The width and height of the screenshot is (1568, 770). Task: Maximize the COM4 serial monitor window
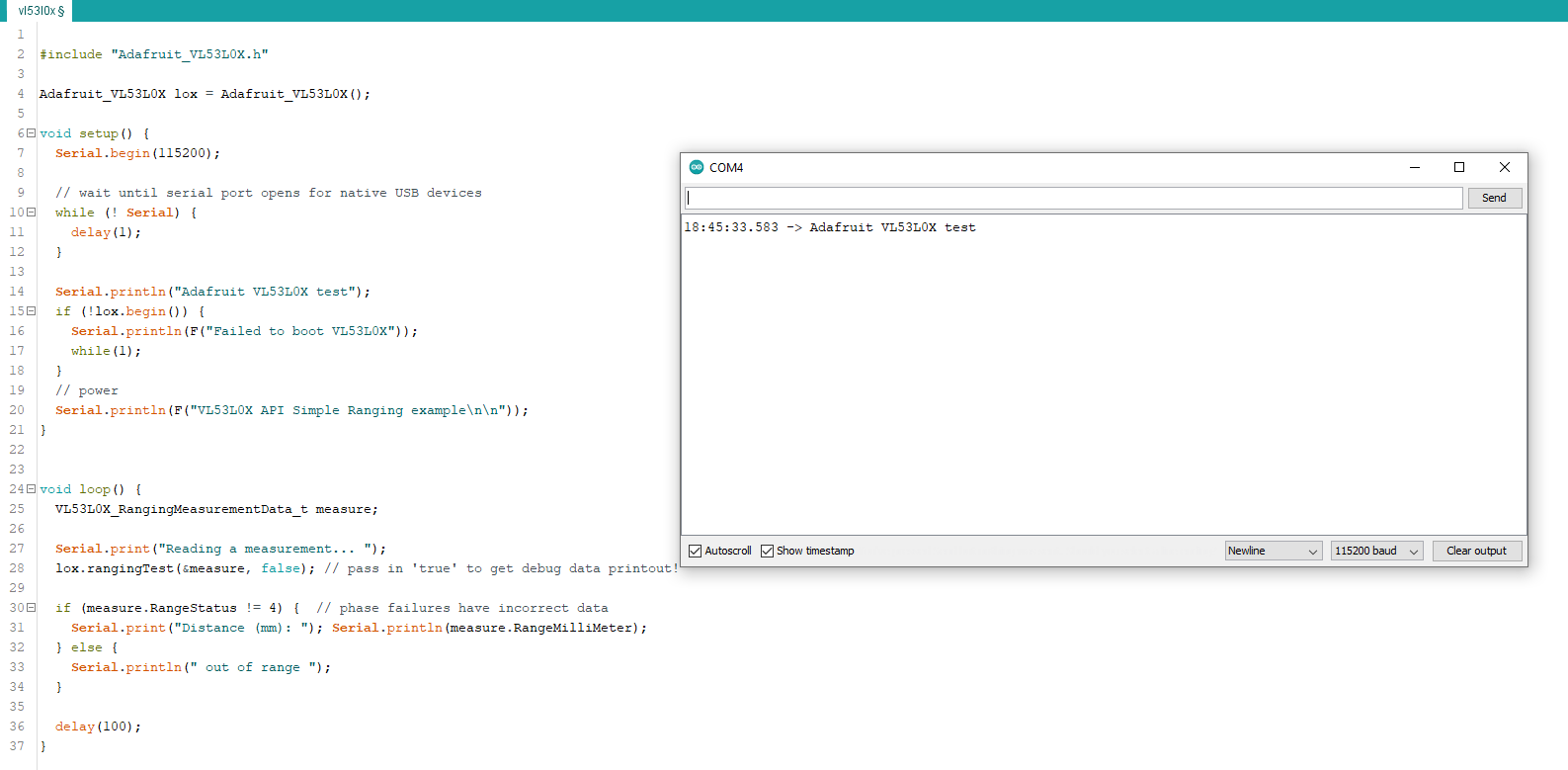pos(1459,168)
